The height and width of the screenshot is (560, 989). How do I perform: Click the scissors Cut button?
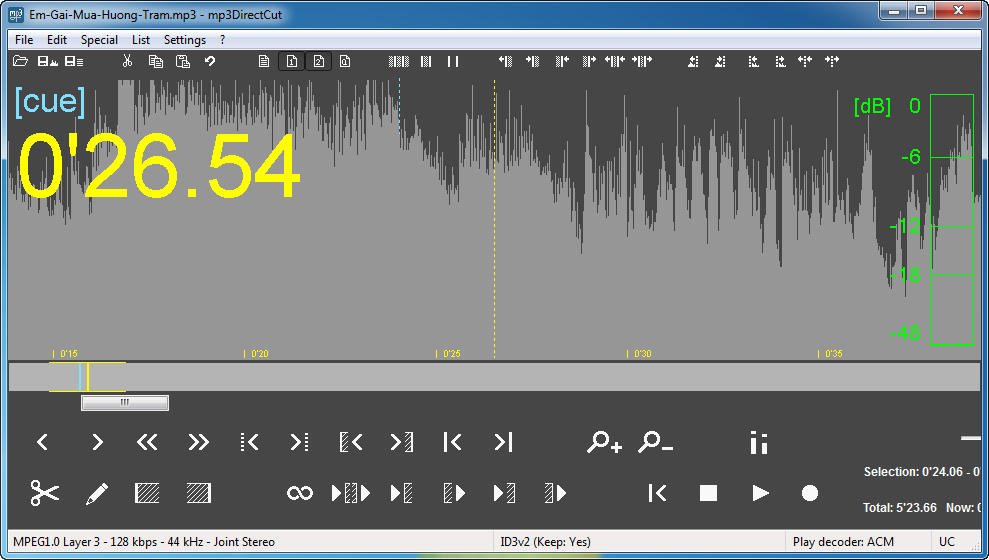45,493
